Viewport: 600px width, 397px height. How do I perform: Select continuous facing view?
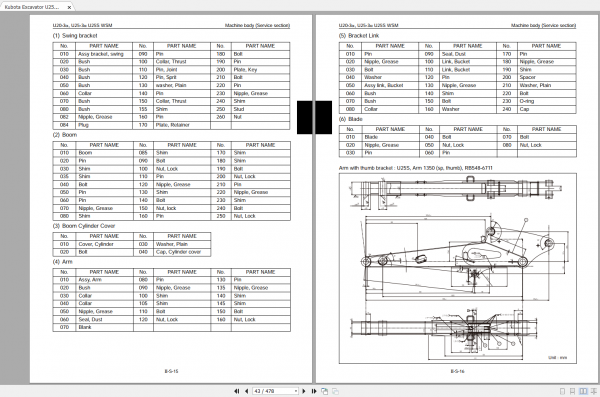click(594, 391)
